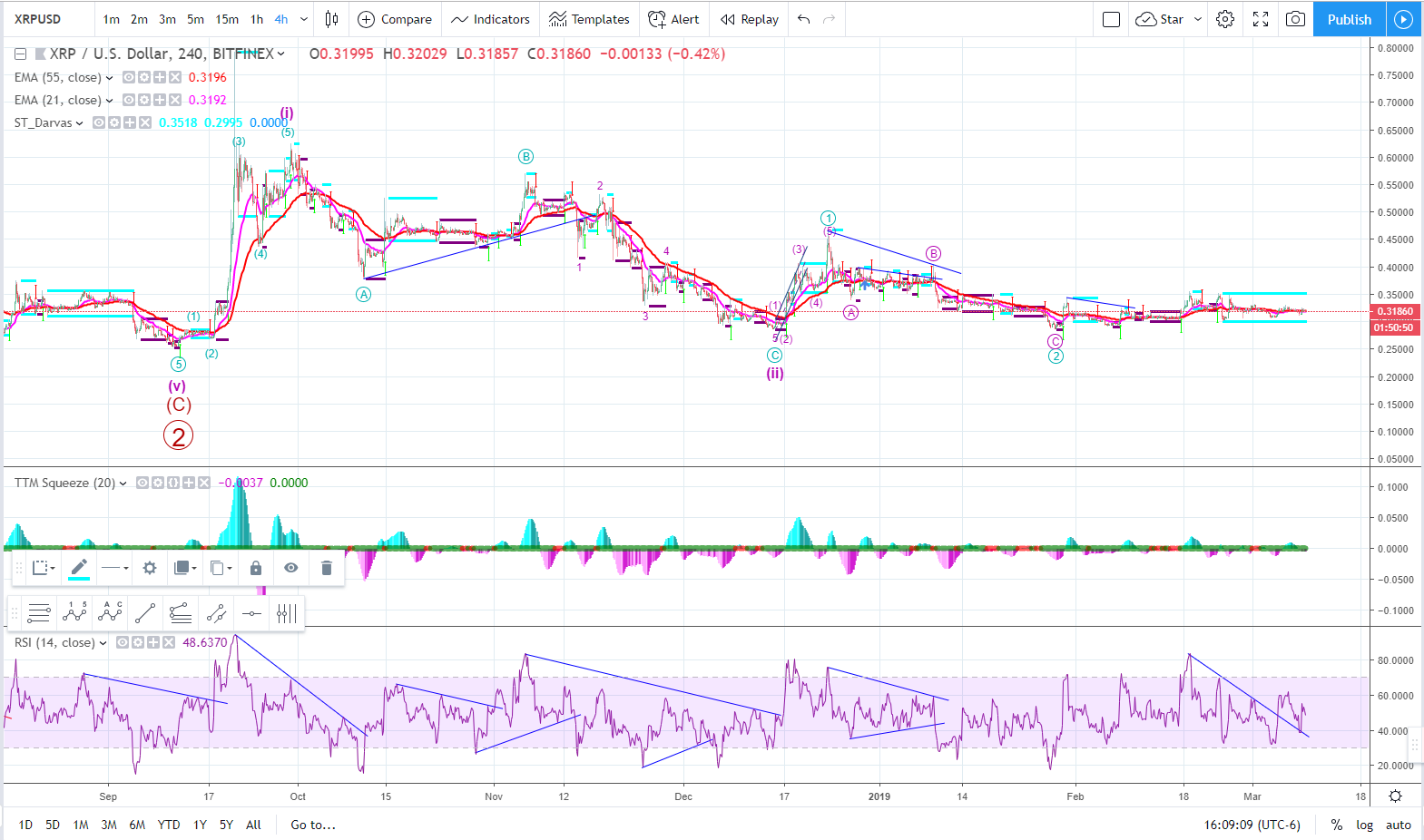
Task: Hide the TTM Squeeze indicator
Action: [x=142, y=483]
